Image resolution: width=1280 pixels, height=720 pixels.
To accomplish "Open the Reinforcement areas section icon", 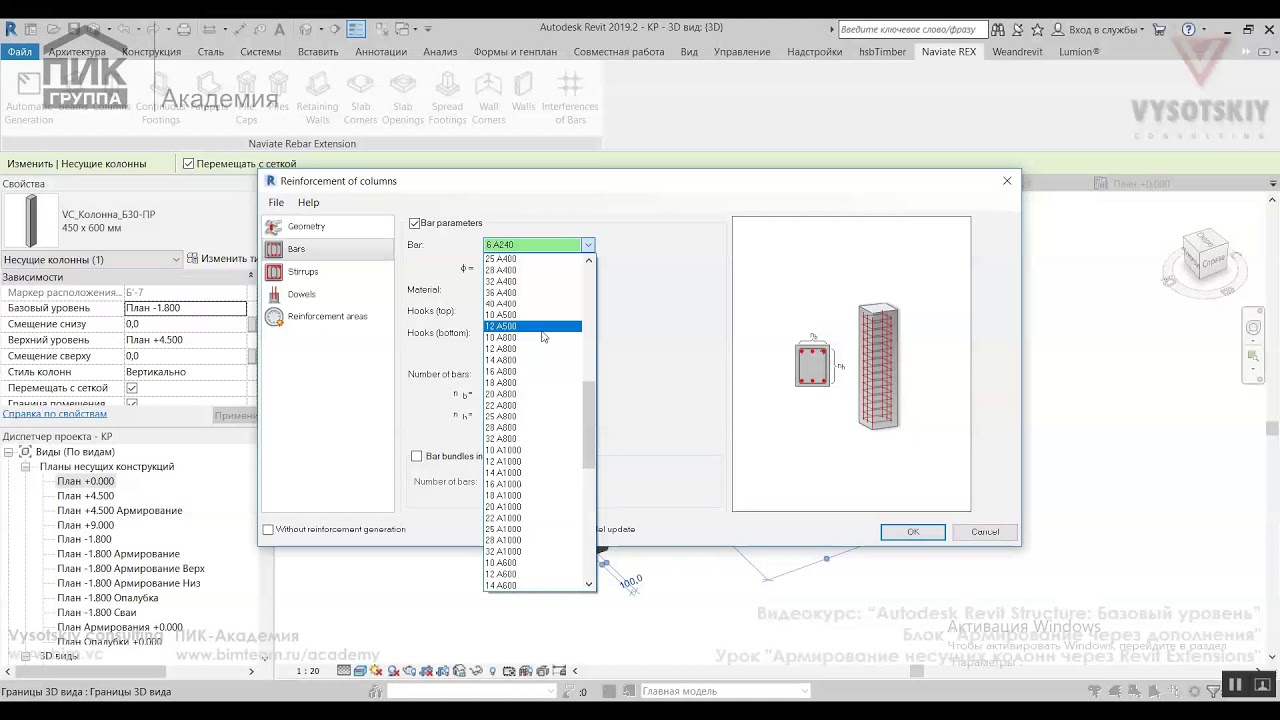I will click(273, 317).
